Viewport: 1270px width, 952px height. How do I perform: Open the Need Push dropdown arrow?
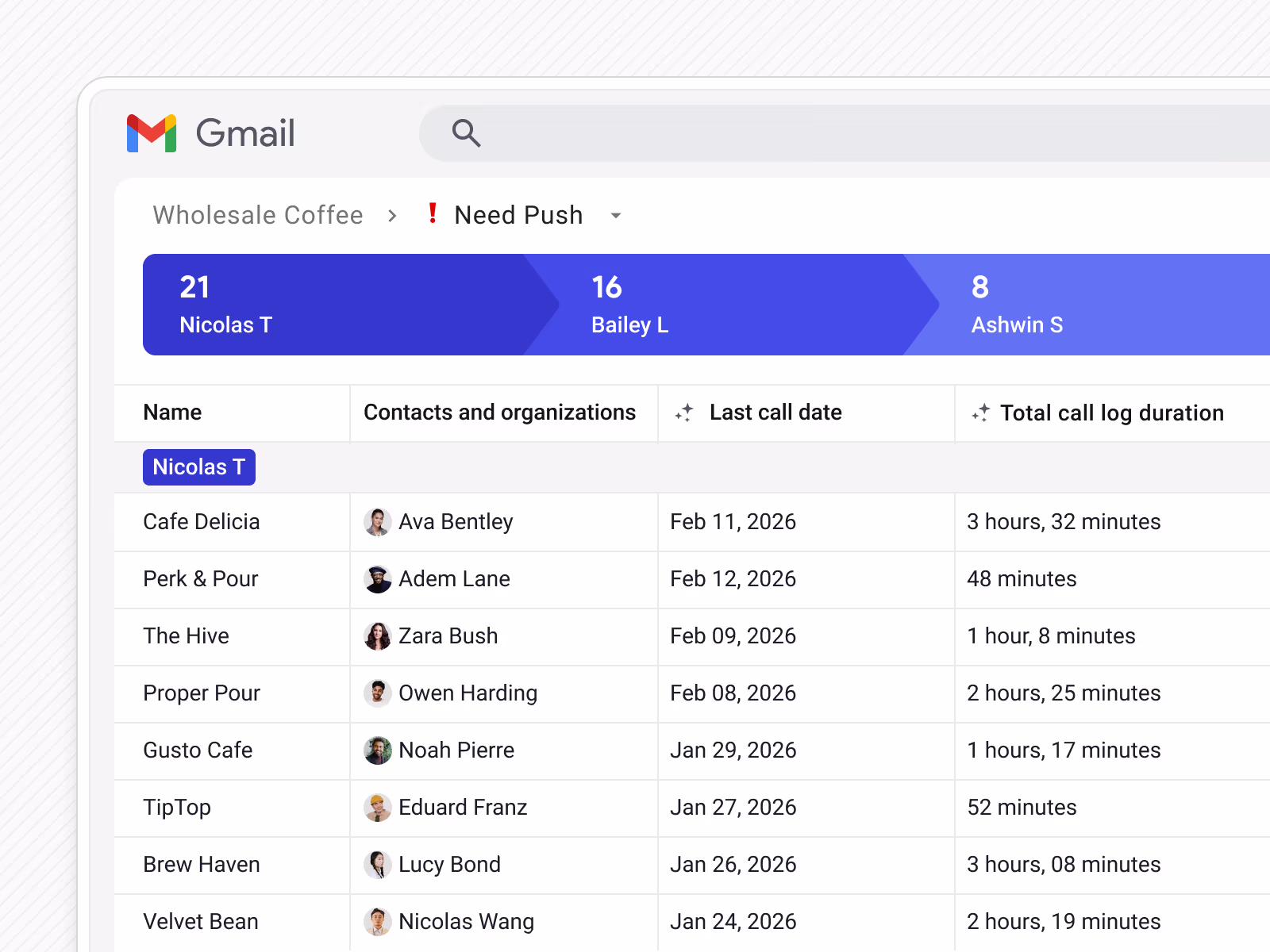click(x=616, y=216)
